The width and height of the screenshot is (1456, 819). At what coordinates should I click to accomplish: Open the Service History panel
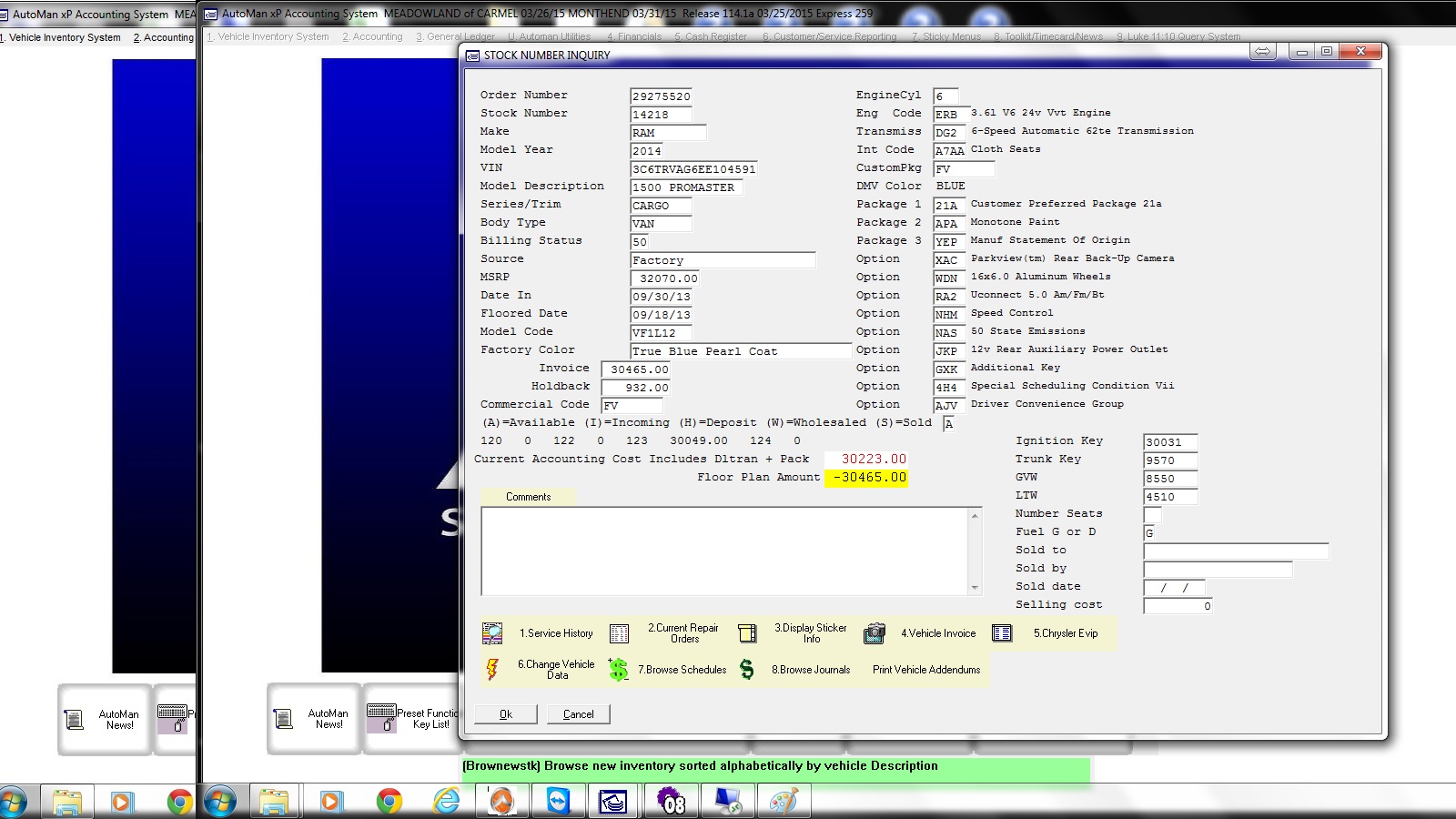pos(555,633)
